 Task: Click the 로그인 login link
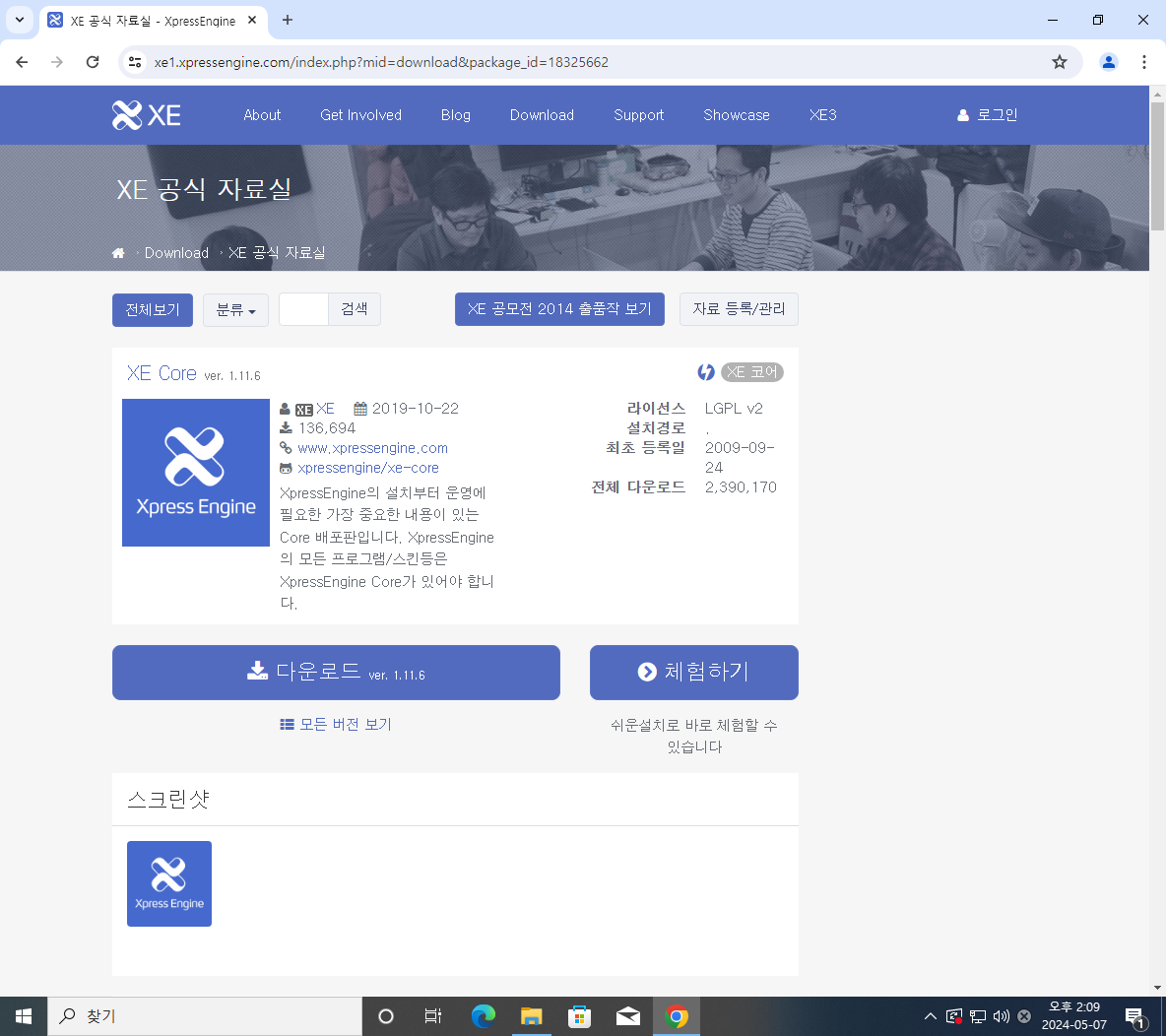pos(988,115)
